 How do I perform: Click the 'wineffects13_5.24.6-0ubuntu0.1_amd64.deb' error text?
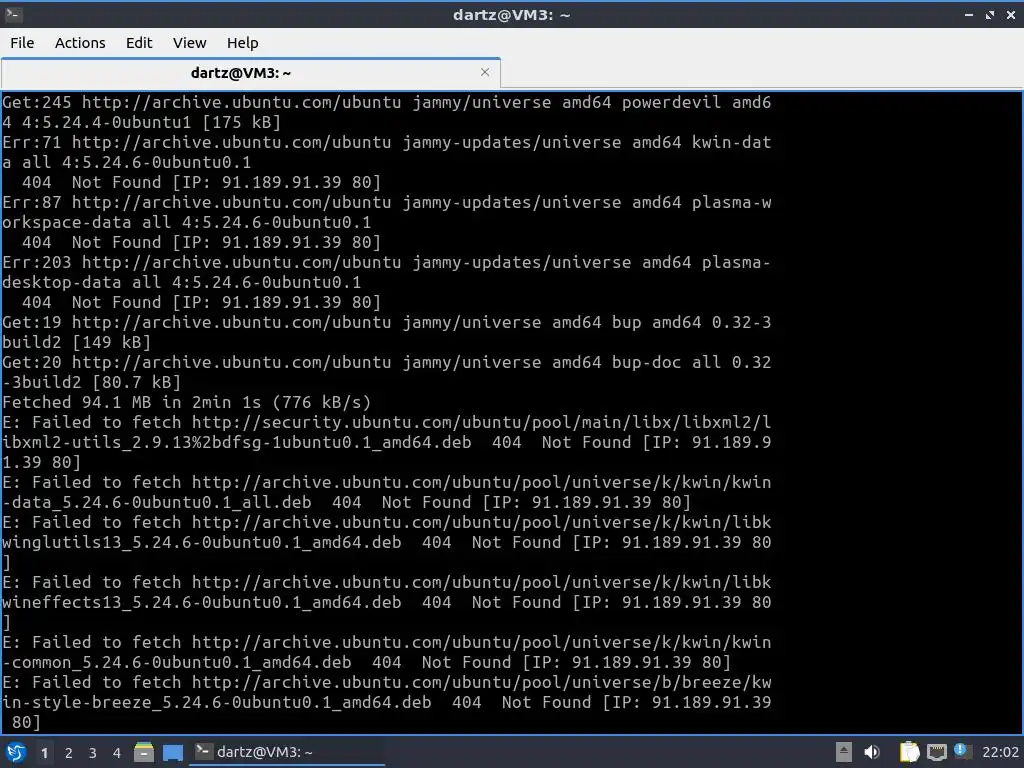tap(202, 602)
